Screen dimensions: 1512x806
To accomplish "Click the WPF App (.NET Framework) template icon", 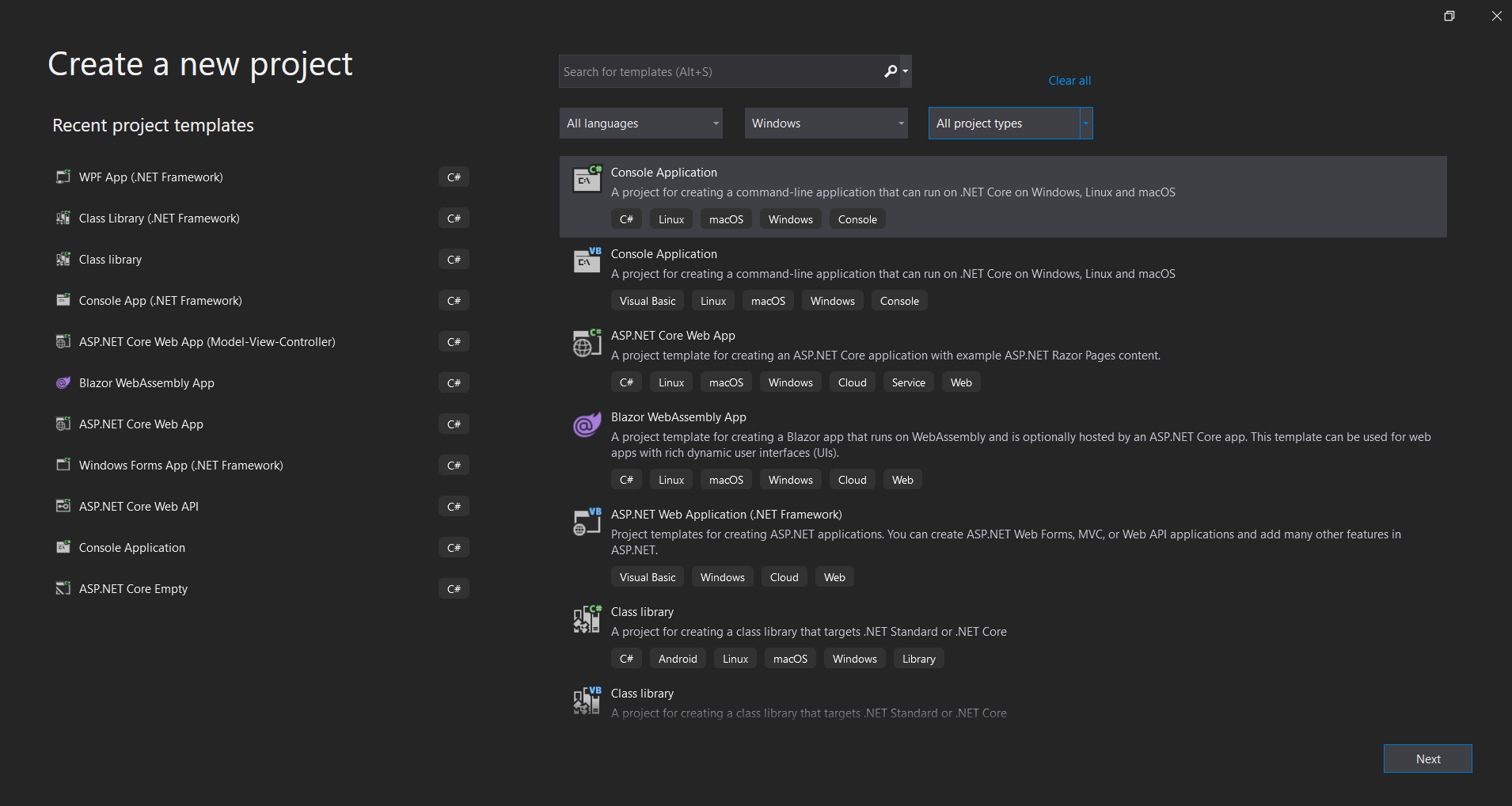I will tap(63, 177).
